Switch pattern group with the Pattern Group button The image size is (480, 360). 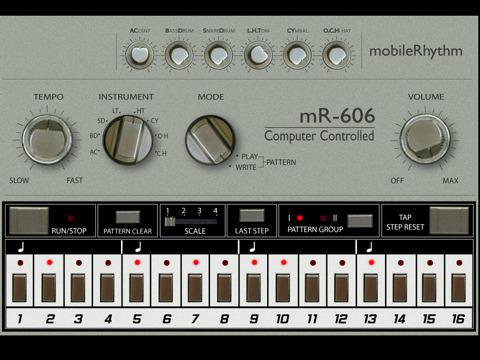(360, 221)
